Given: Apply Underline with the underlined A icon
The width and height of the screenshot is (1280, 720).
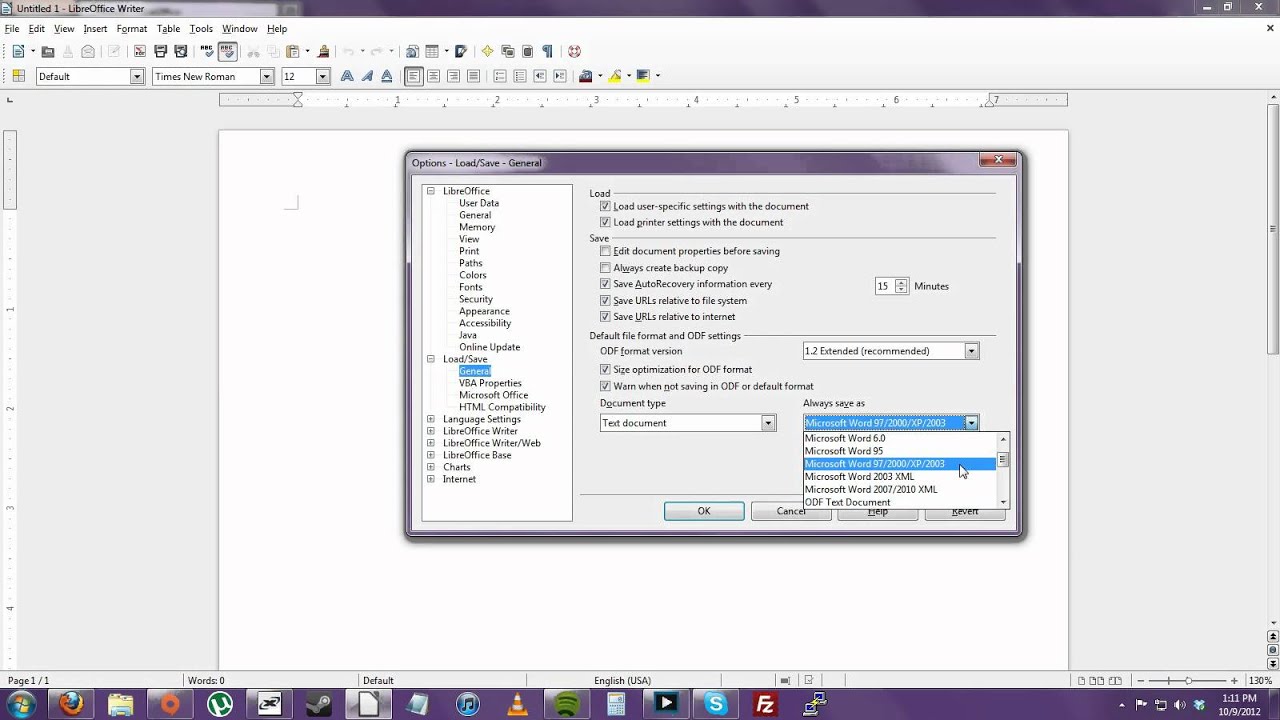Looking at the screenshot, I should 387,76.
